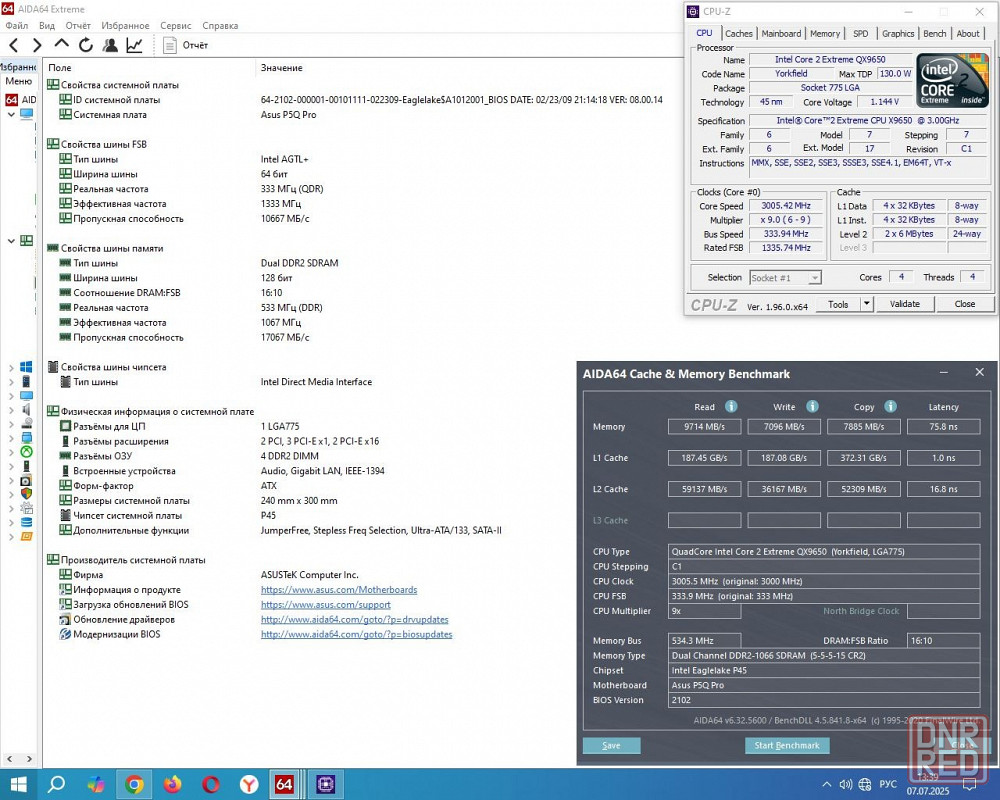Expand the Windows operating system node chevron
Screen dimensions: 1000x800
coord(11,367)
